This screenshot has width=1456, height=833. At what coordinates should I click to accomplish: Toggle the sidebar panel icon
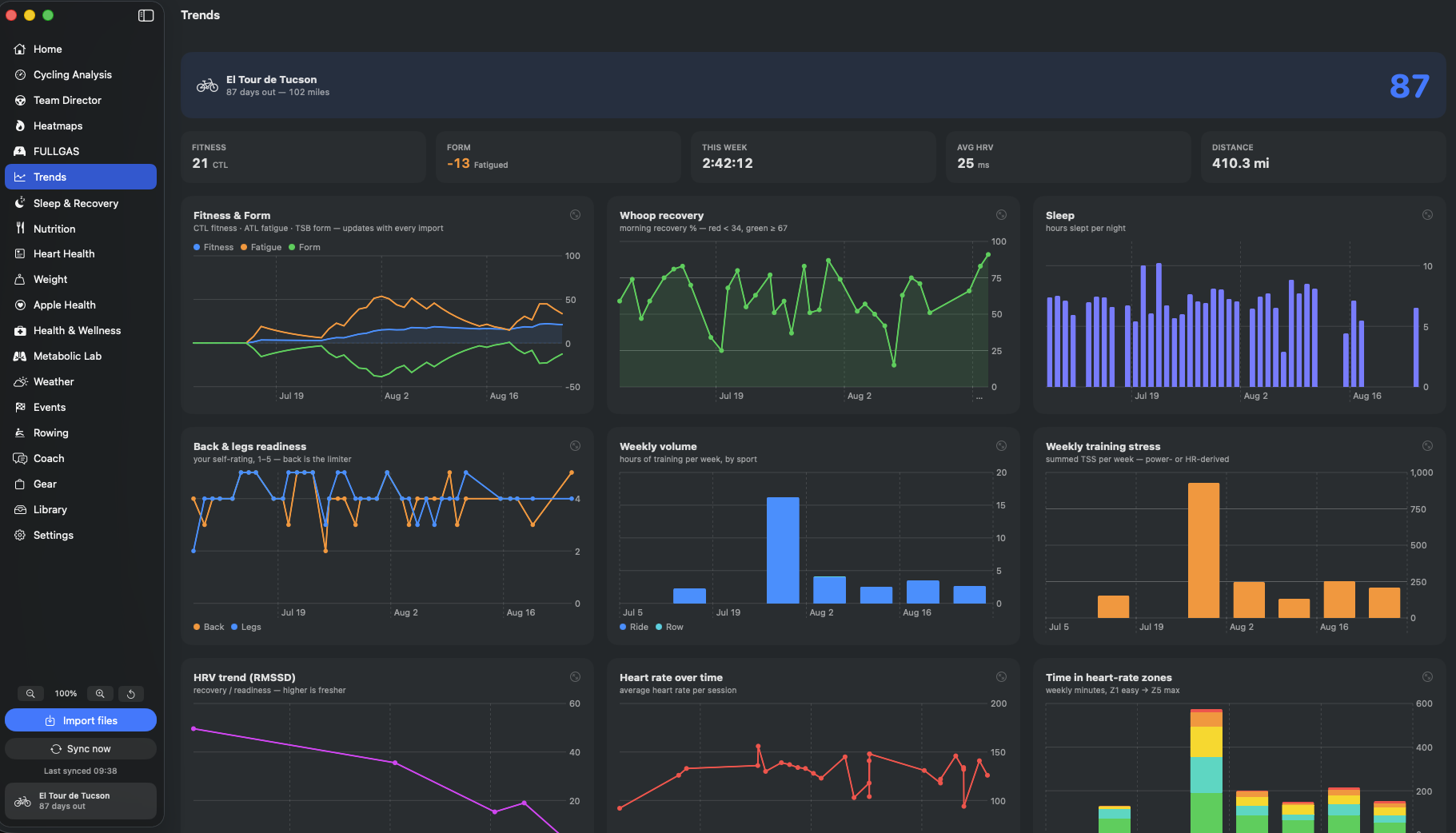pos(146,15)
